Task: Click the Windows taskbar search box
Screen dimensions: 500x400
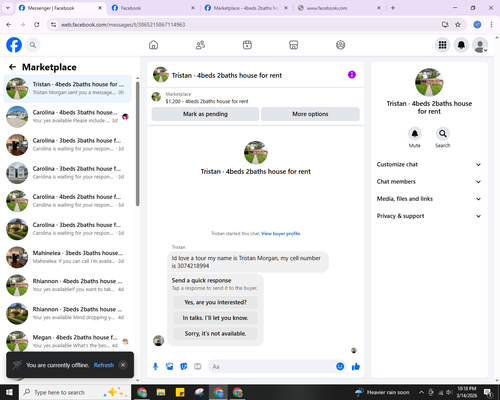Action: [75, 392]
